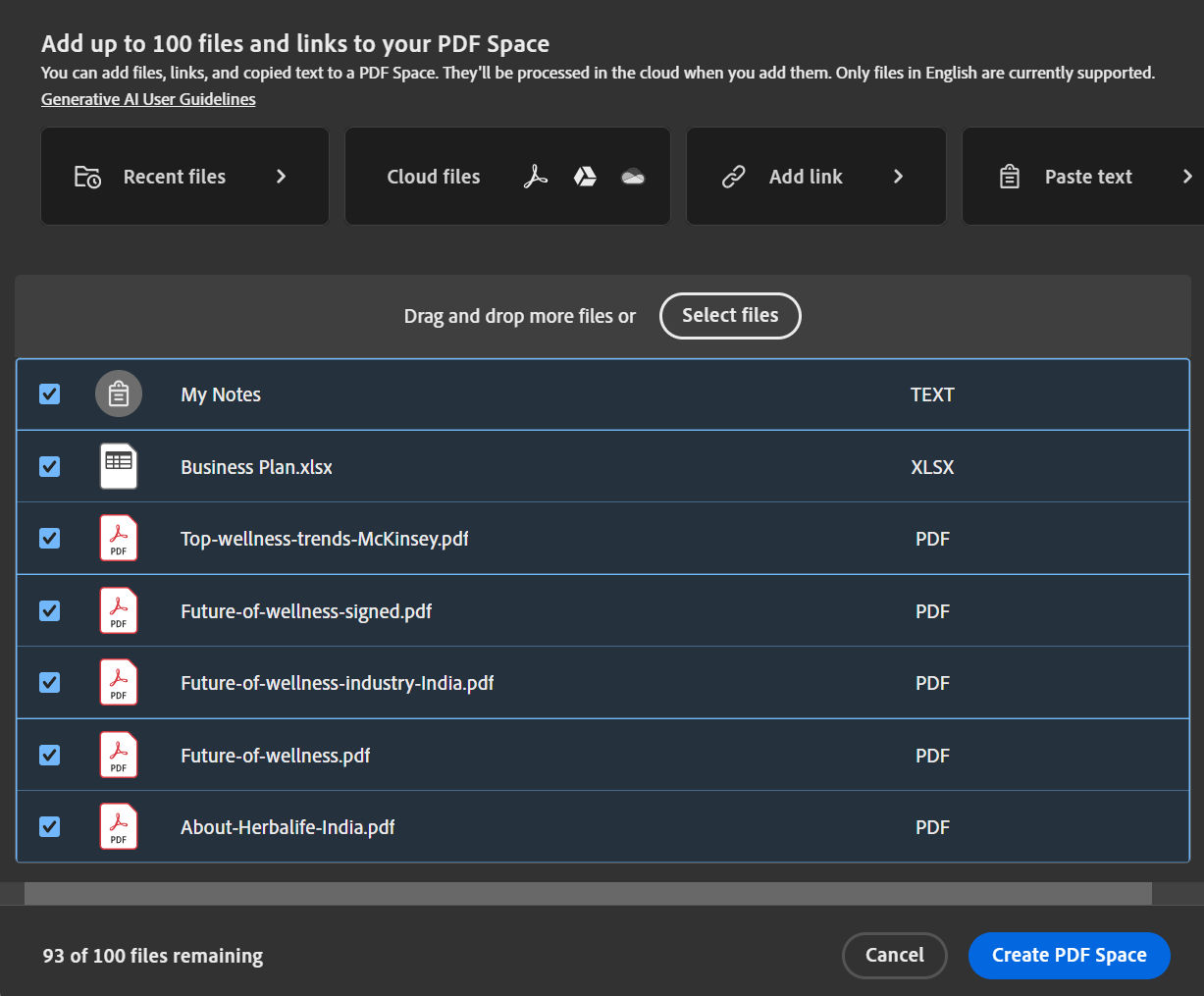Click the Create PDF Space button
The width and height of the screenshot is (1204, 996).
tap(1069, 956)
